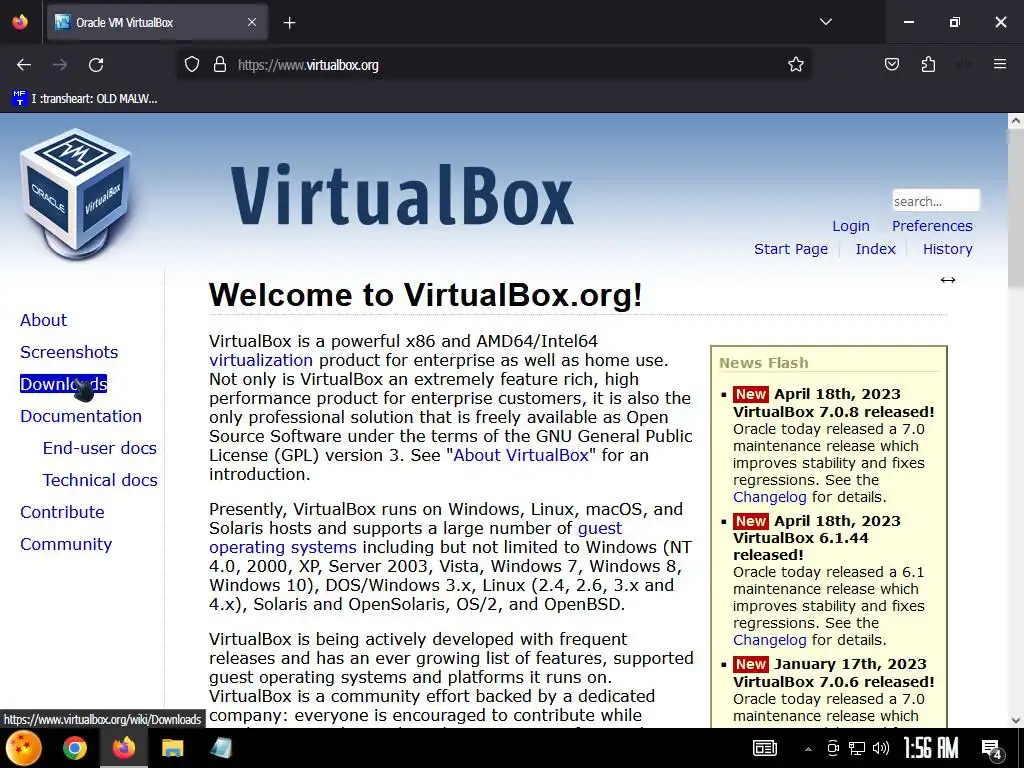The image size is (1024, 768).
Task: Open the Contribute sidebar link
Action: tap(62, 512)
